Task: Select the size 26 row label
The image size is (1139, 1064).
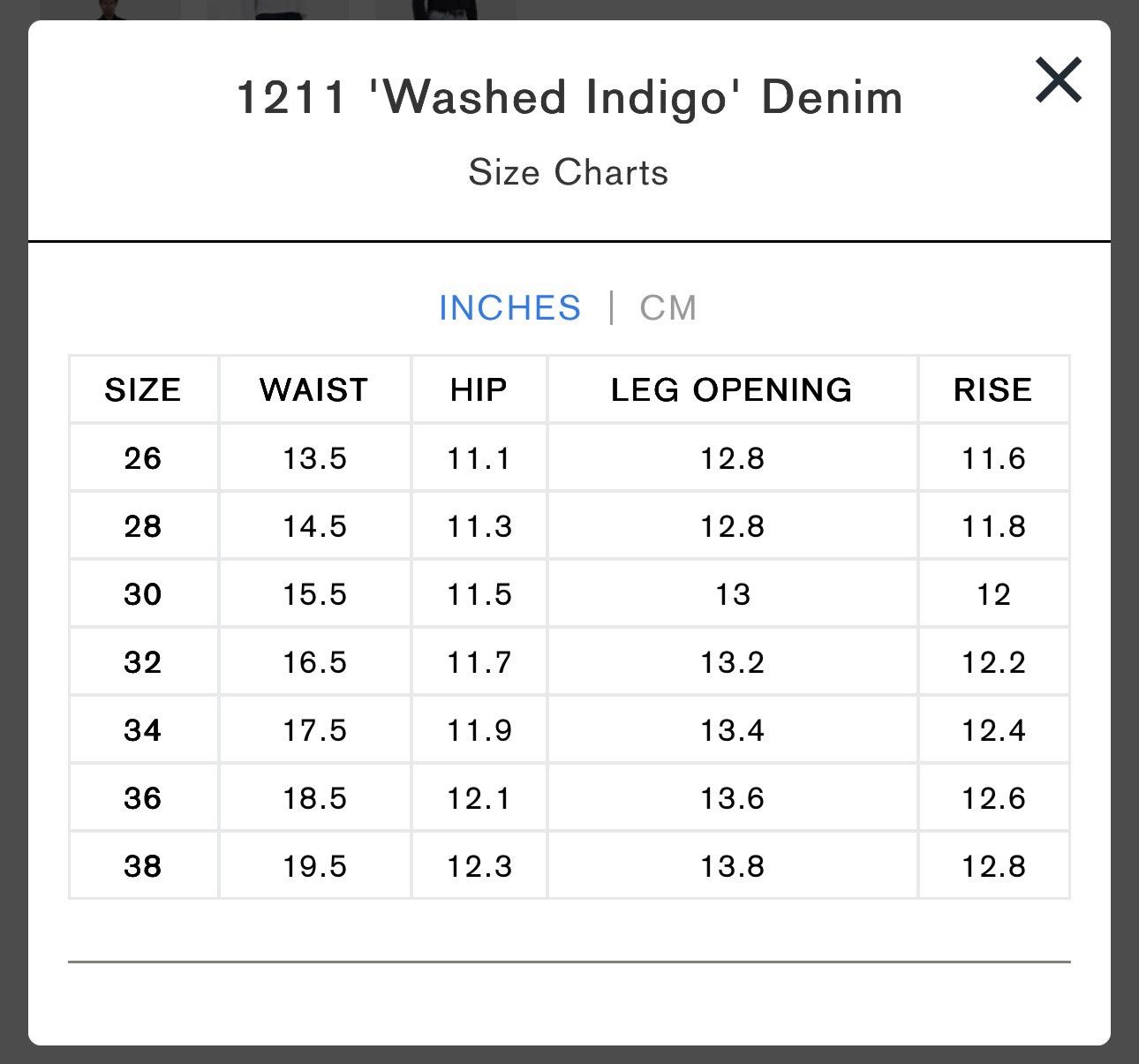Action: 143,458
